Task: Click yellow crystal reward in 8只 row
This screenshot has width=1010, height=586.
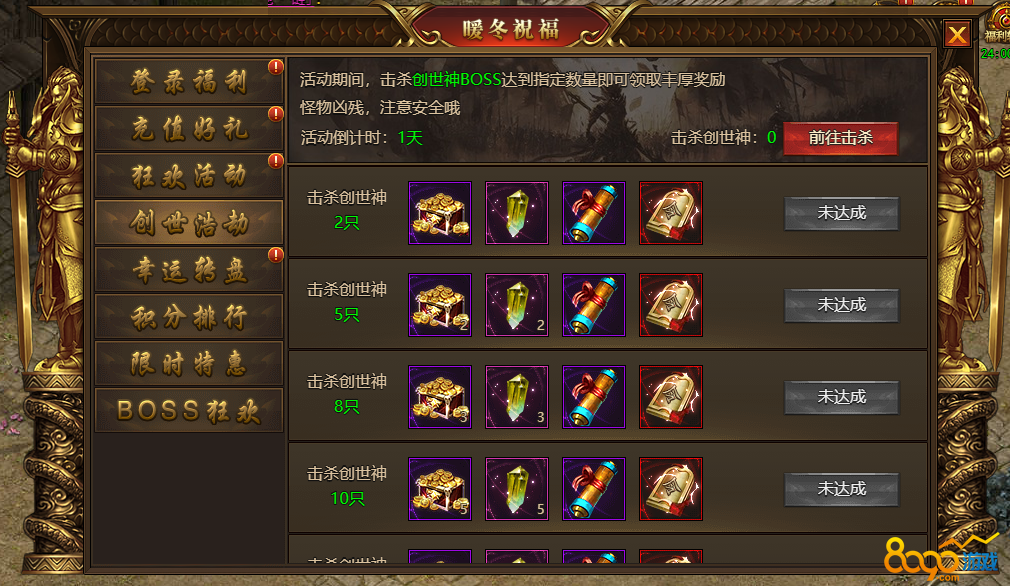Action: (517, 397)
